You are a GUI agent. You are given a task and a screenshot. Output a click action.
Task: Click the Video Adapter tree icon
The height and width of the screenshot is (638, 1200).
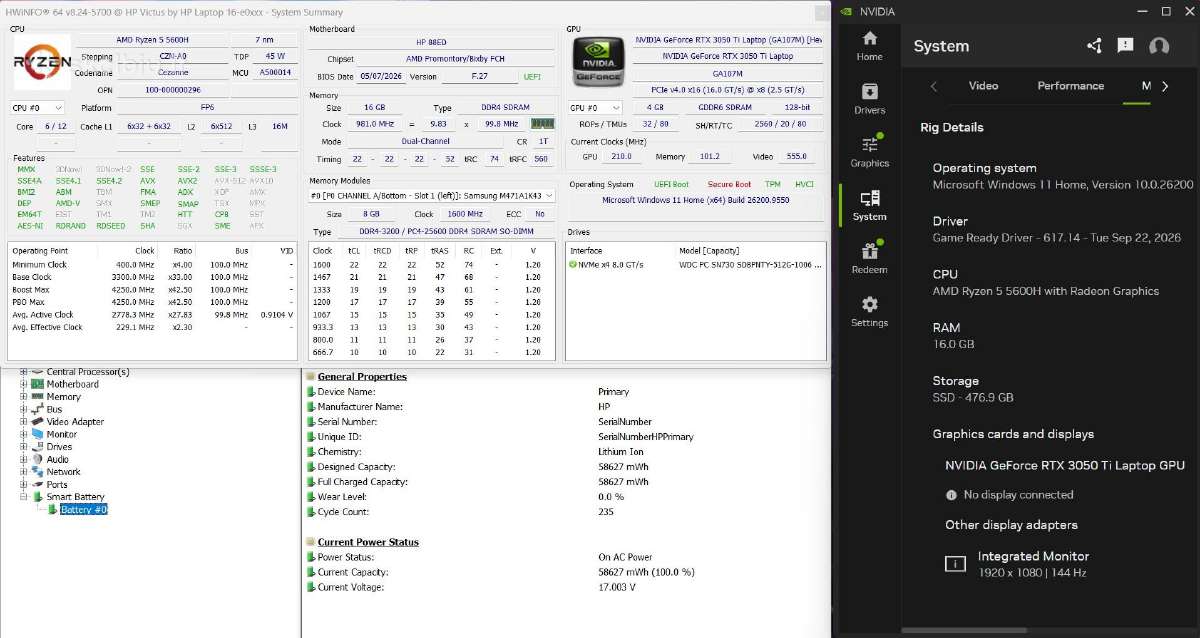37,422
